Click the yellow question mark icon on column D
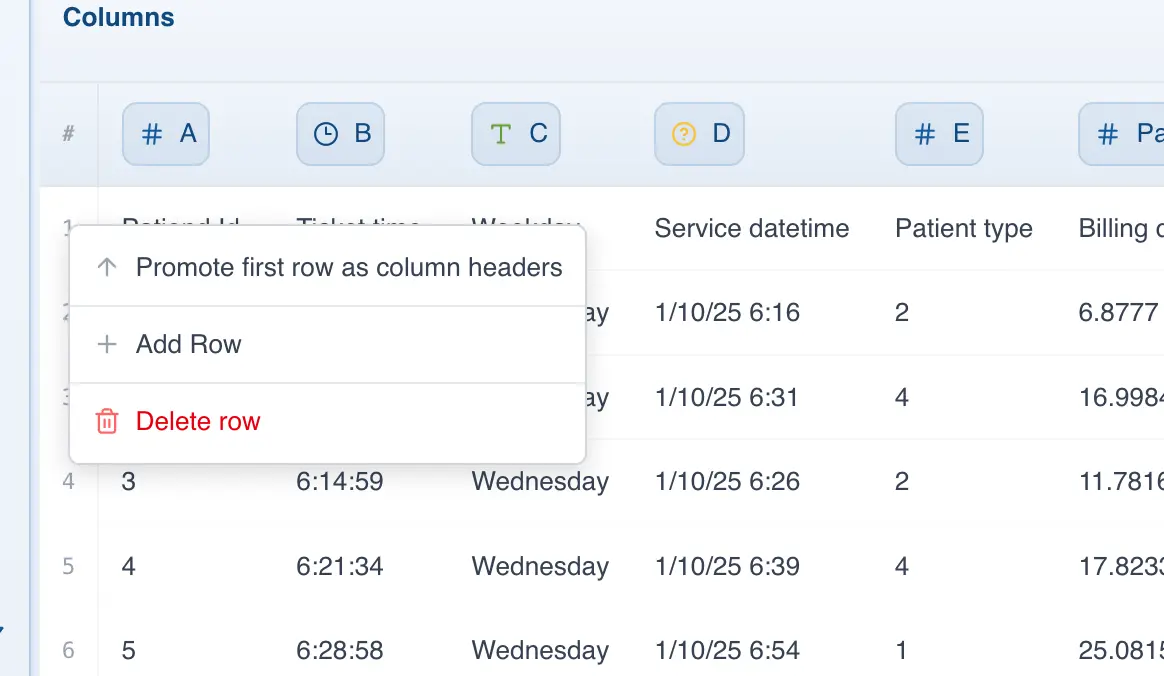1164x676 pixels. (684, 134)
